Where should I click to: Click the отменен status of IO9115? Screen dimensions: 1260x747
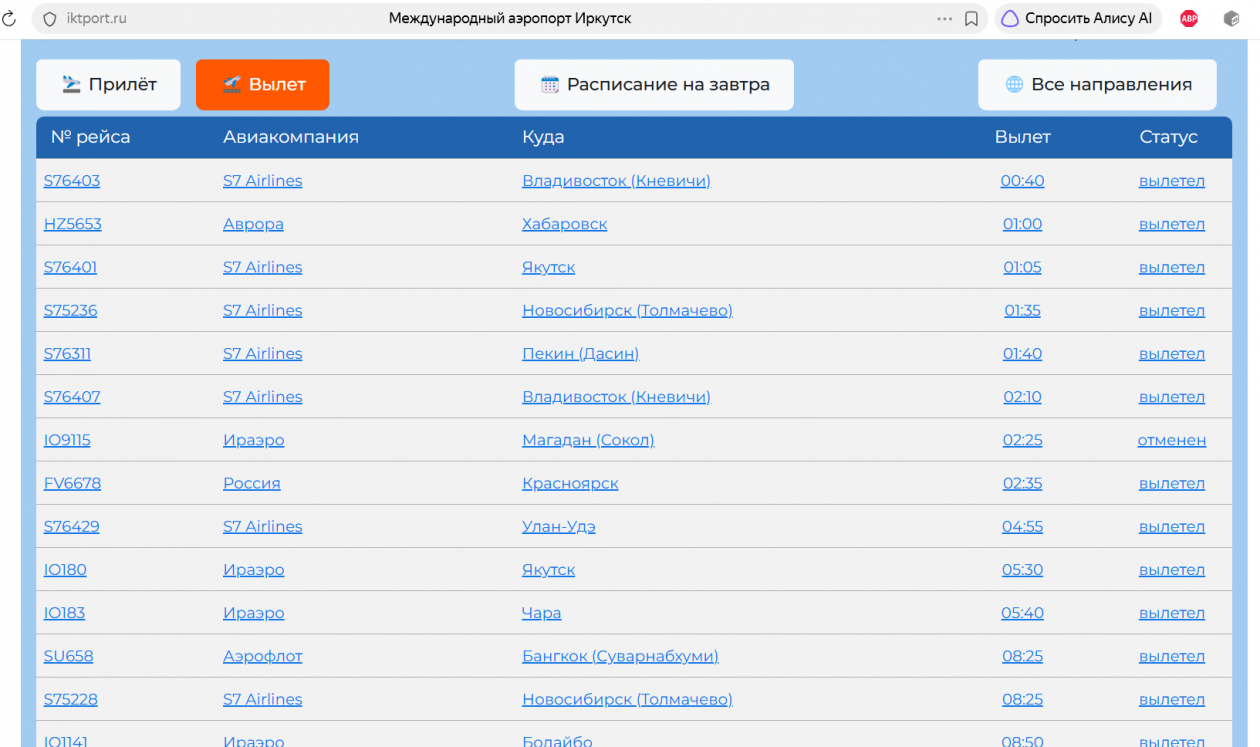[1172, 440]
